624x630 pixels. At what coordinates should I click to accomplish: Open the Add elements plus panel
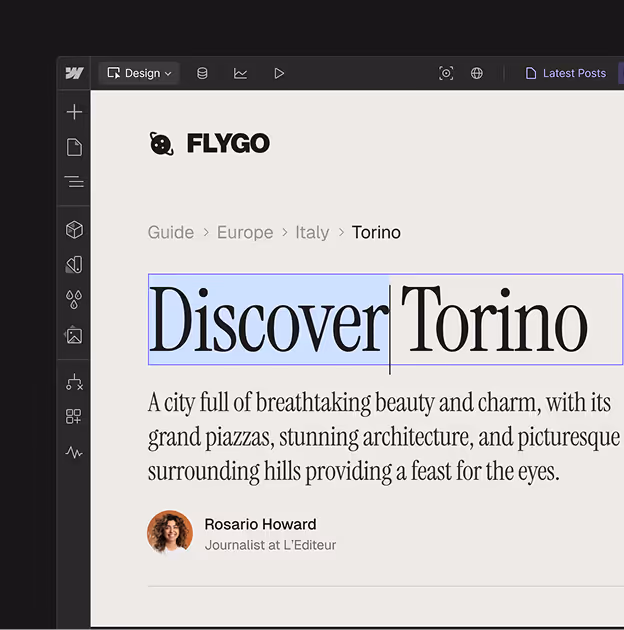point(74,112)
